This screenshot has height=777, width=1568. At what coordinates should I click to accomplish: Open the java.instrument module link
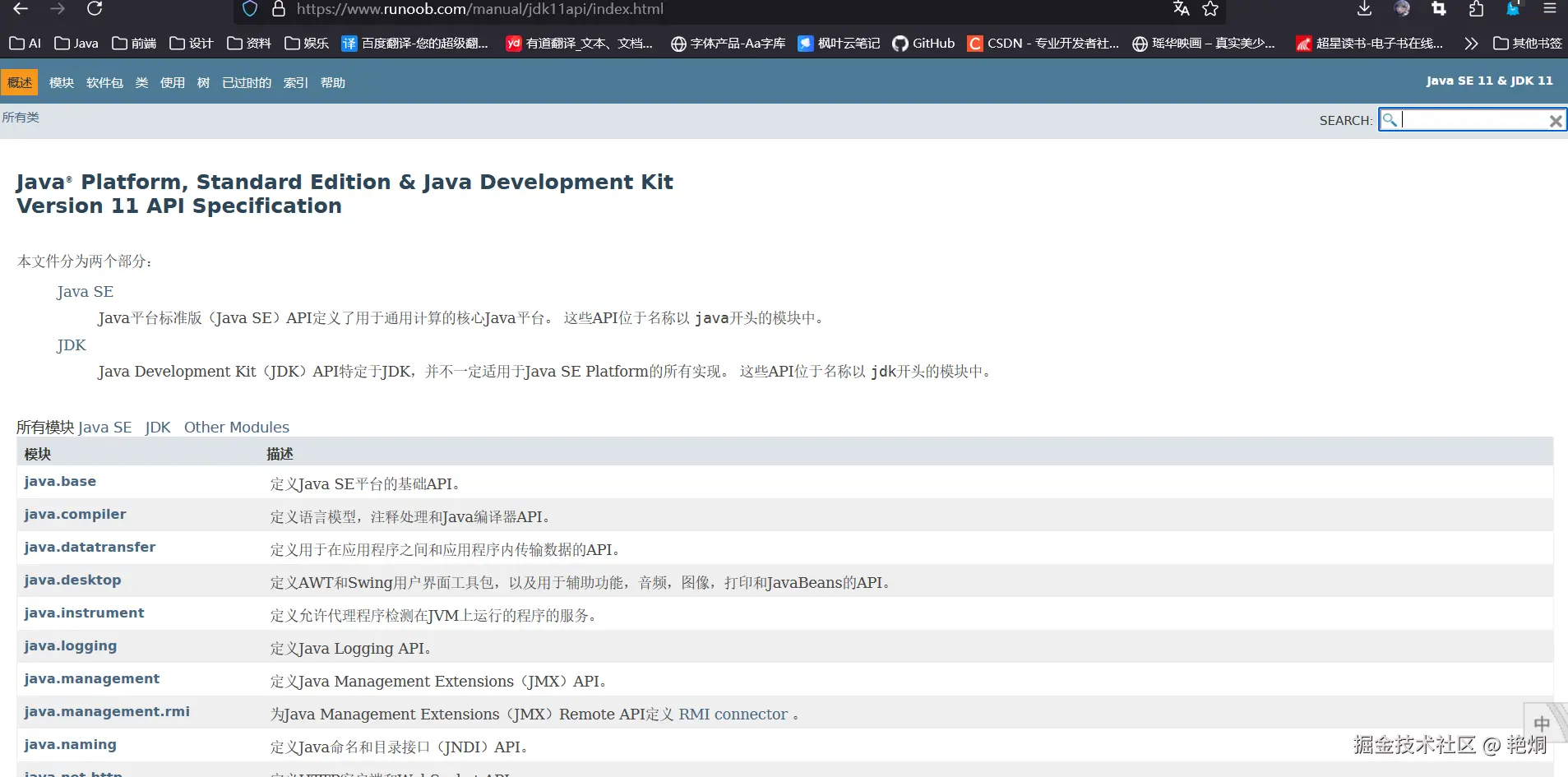point(84,613)
